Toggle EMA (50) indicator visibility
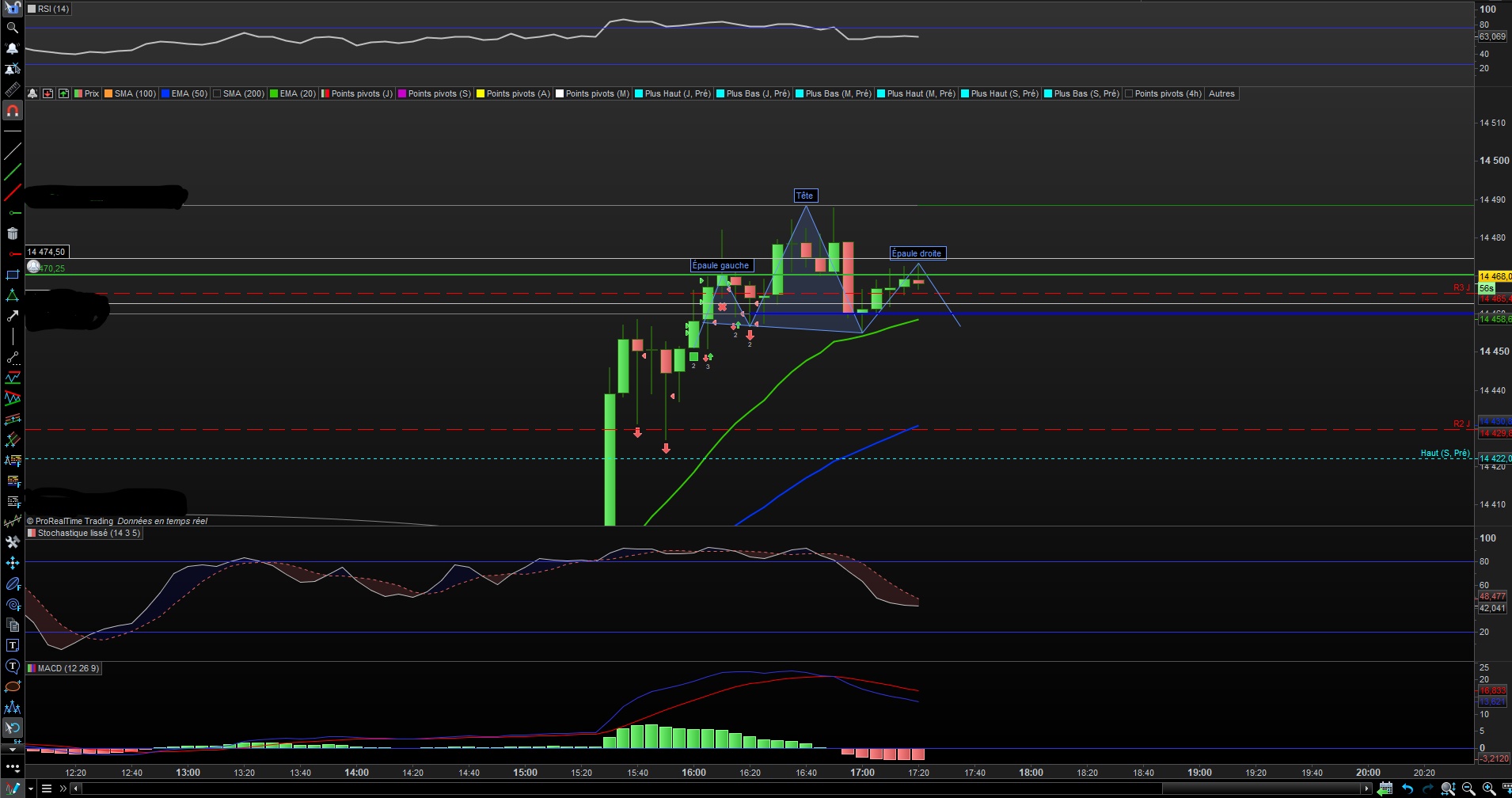This screenshot has height=798, width=1512. (165, 93)
